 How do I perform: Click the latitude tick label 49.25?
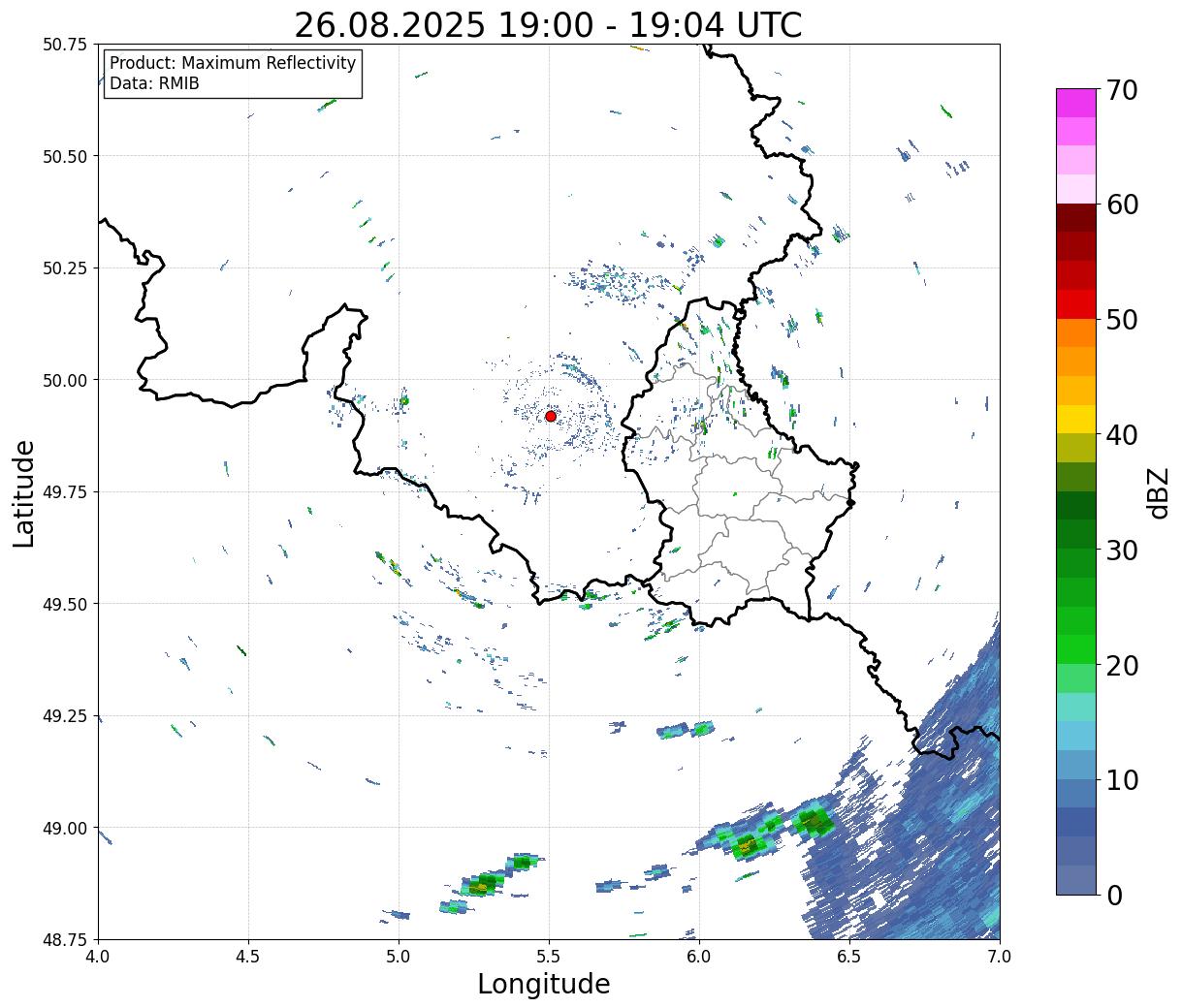click(x=65, y=716)
